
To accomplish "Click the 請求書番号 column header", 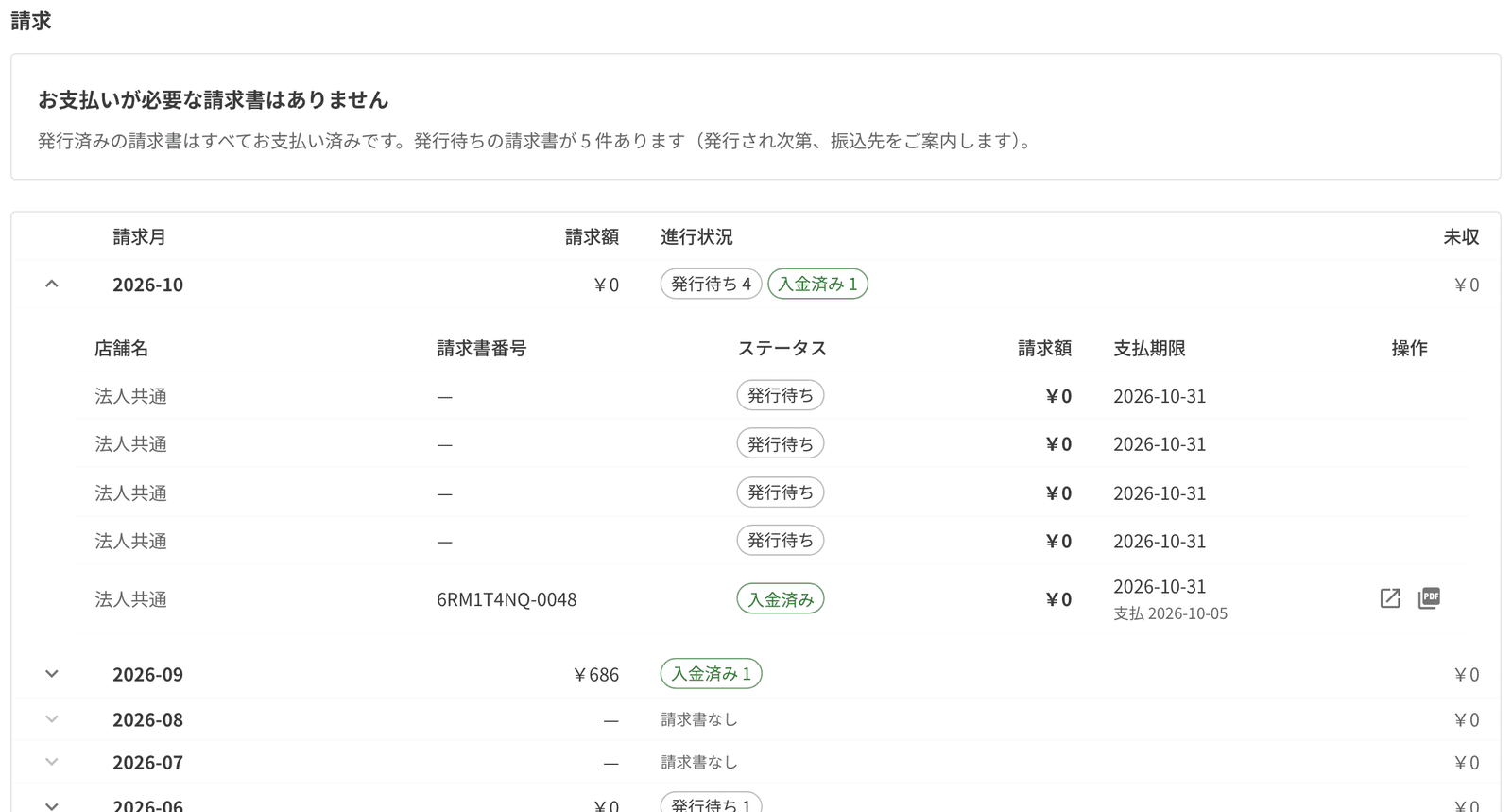I will [482, 348].
